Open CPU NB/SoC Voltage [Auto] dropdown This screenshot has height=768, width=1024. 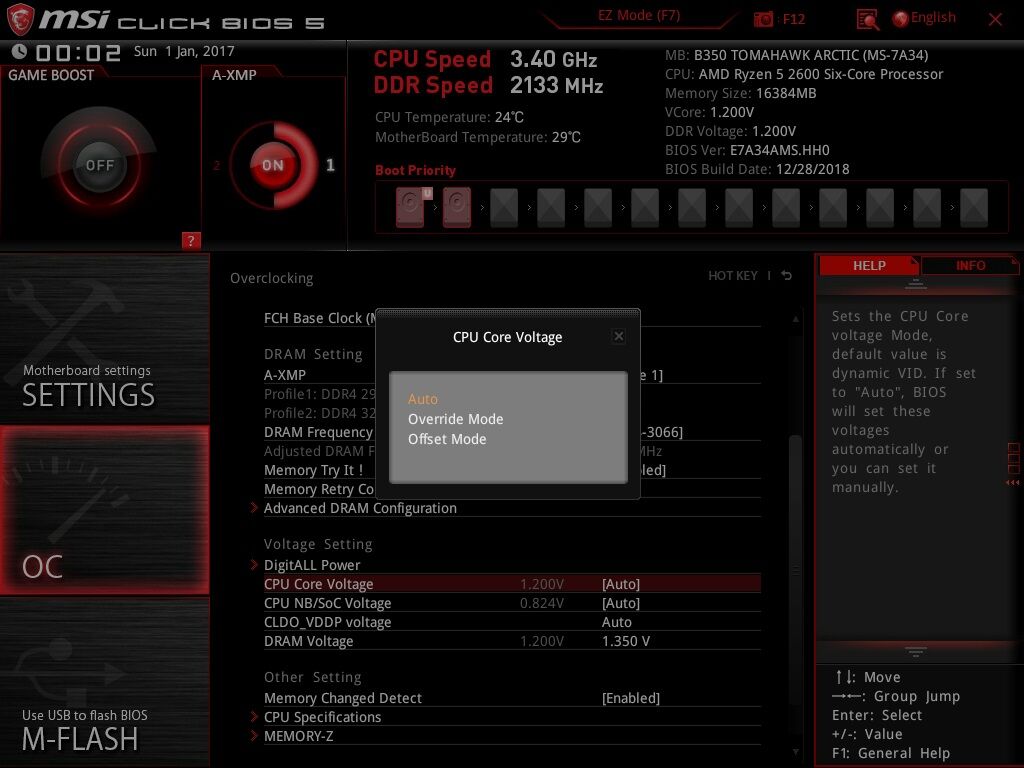[x=620, y=603]
